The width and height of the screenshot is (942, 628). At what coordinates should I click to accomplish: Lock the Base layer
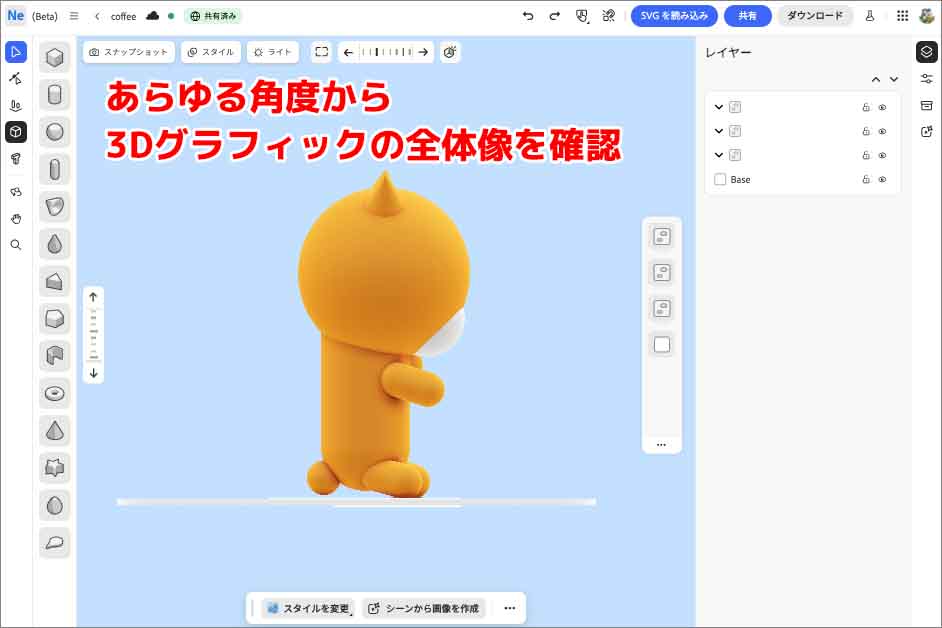[x=866, y=179]
